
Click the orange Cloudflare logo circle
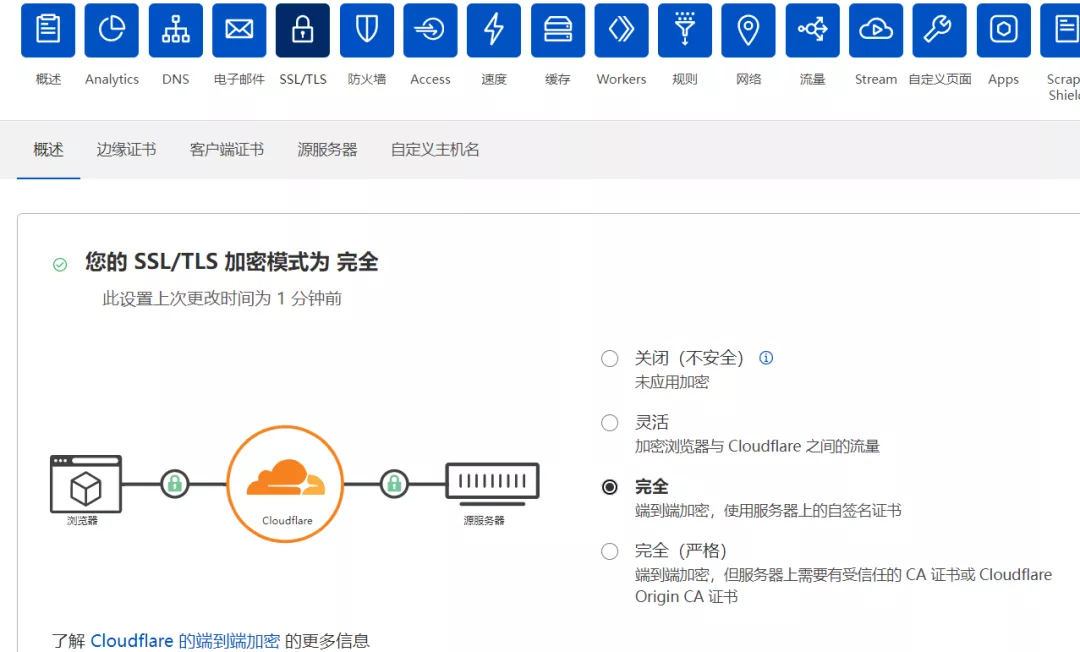285,484
